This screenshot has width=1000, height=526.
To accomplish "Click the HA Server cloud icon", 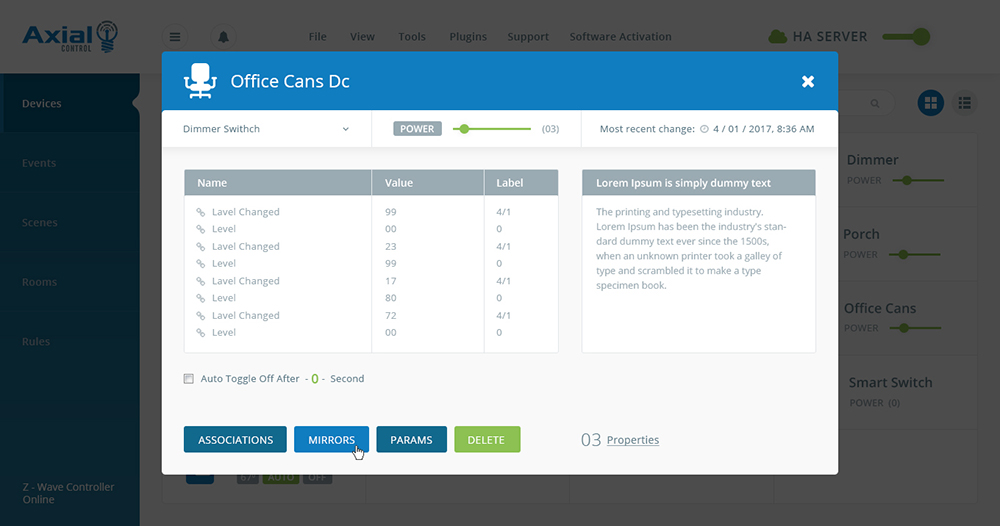I will point(777,37).
